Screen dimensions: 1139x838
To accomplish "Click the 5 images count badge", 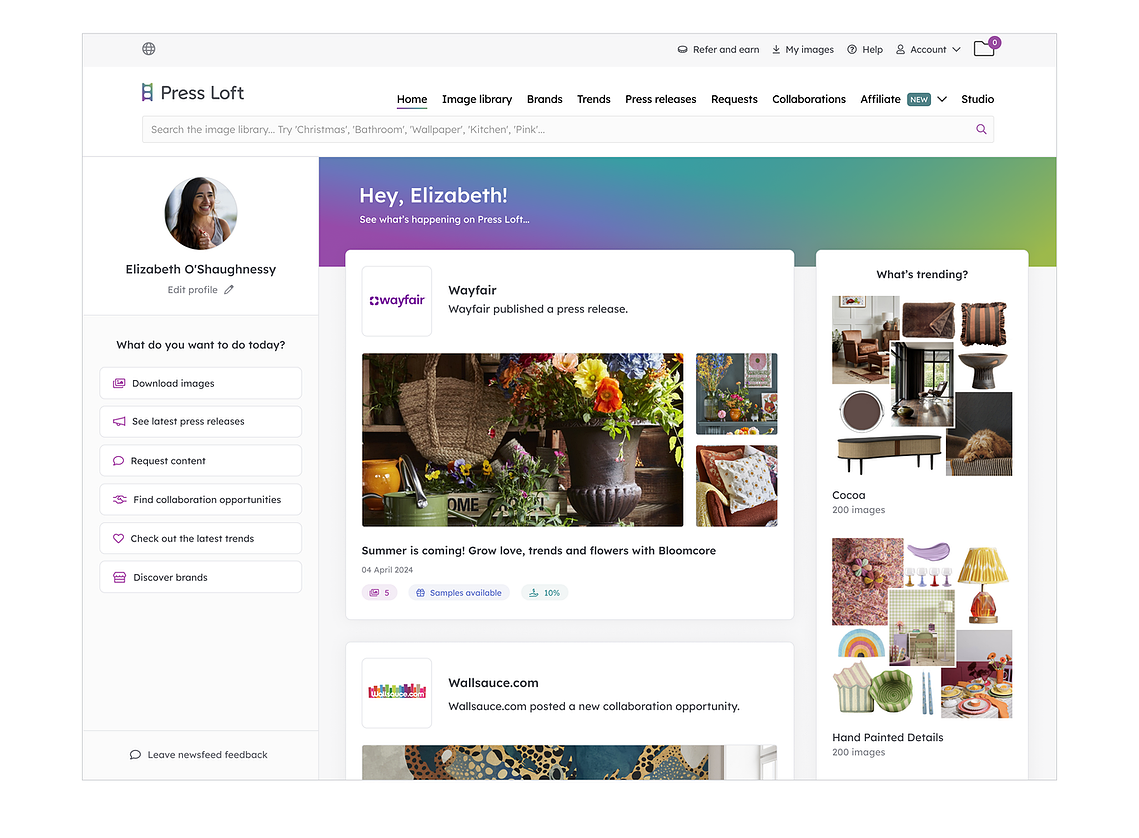I will point(379,593).
